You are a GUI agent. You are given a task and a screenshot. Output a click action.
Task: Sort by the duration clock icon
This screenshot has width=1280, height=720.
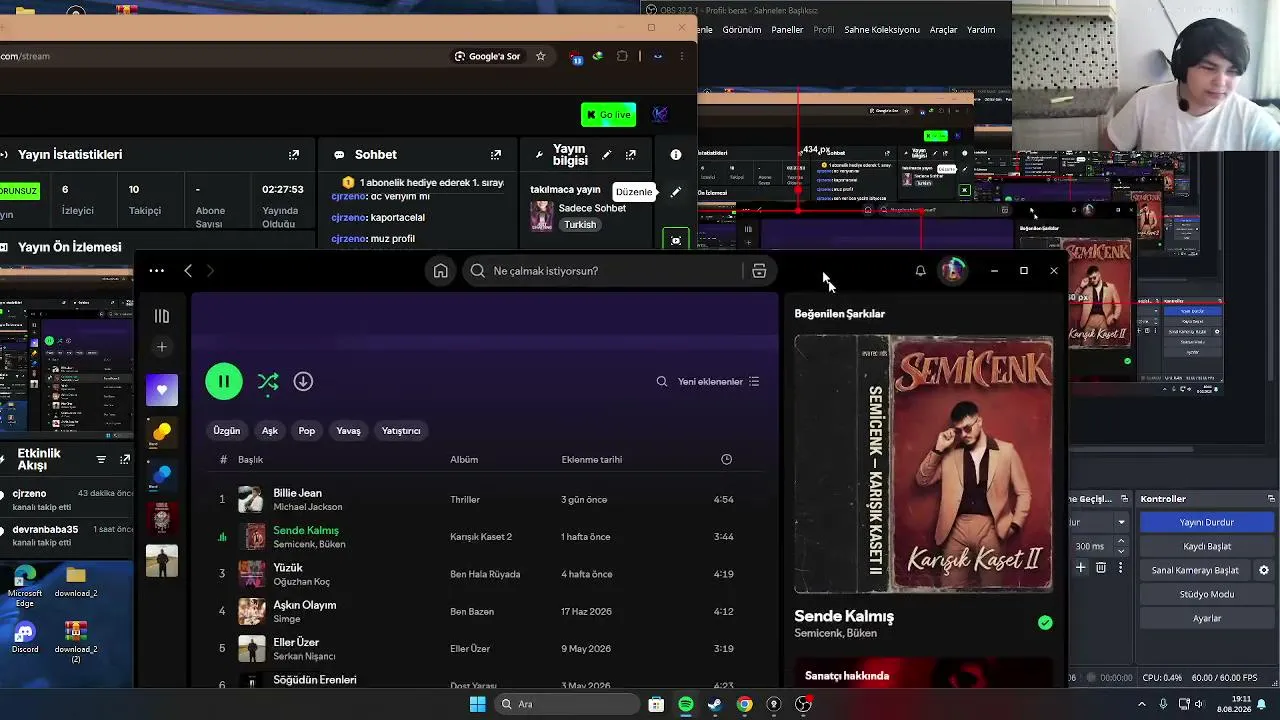[x=726, y=460]
